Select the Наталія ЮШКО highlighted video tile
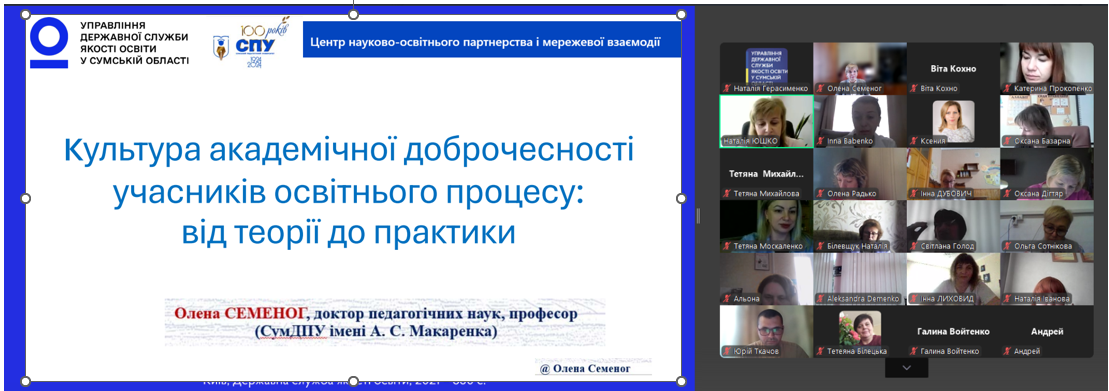 point(765,121)
